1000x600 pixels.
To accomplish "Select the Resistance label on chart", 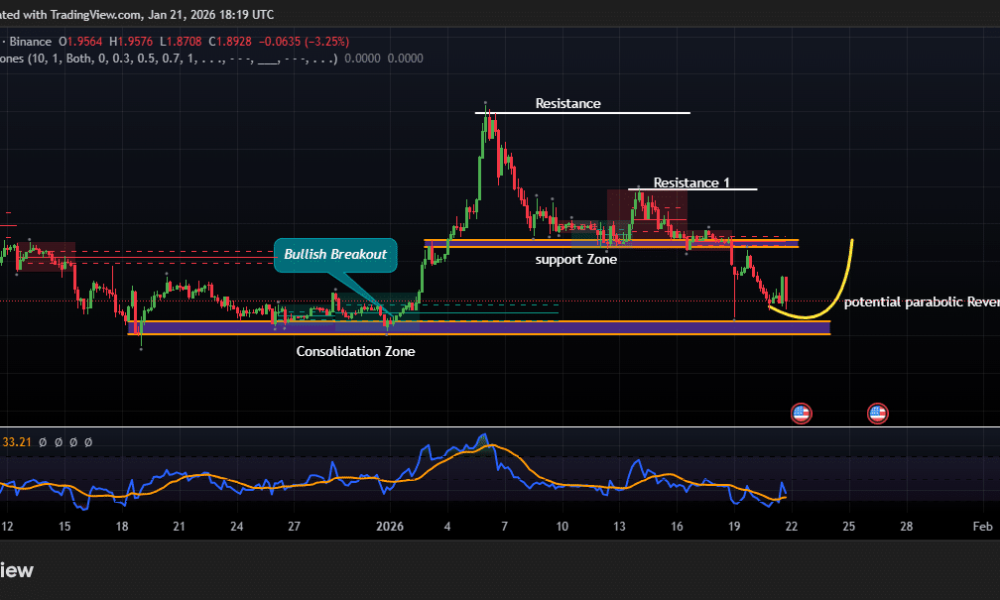I will [567, 103].
